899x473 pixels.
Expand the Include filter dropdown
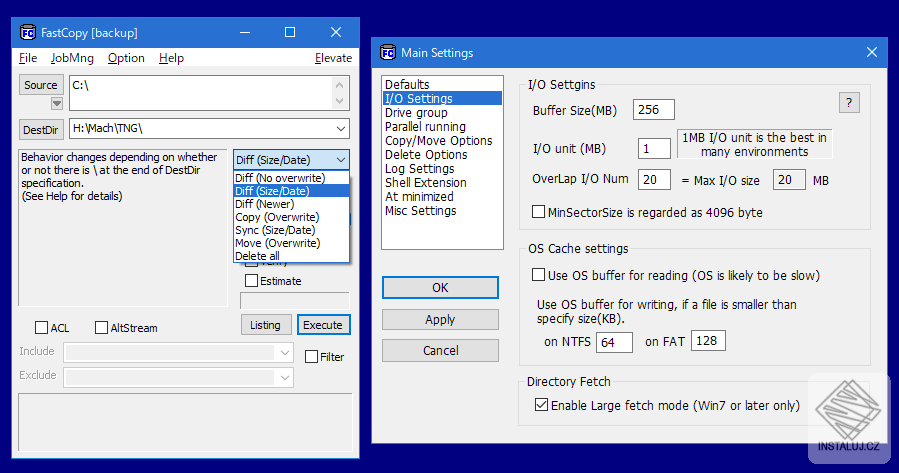[x=285, y=353]
